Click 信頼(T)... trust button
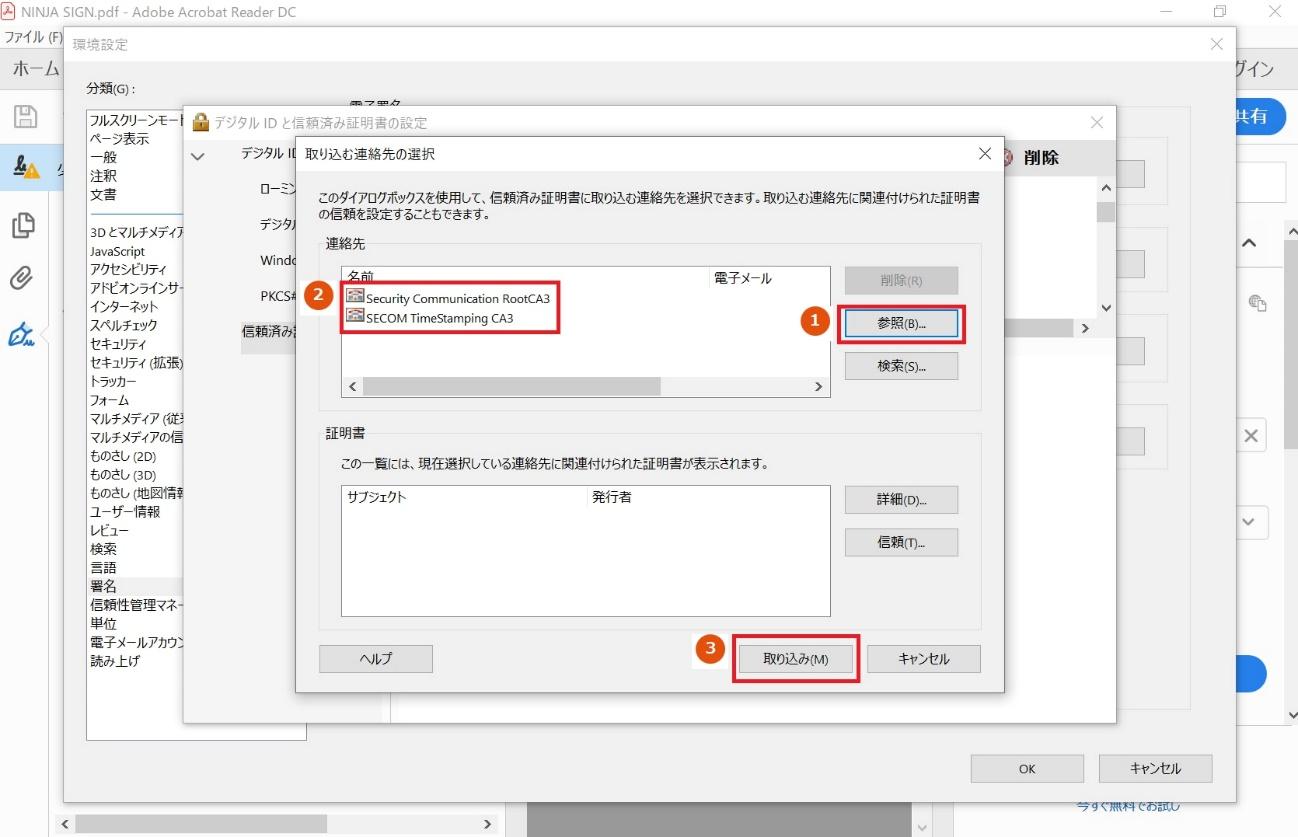1298x837 pixels. click(x=901, y=542)
